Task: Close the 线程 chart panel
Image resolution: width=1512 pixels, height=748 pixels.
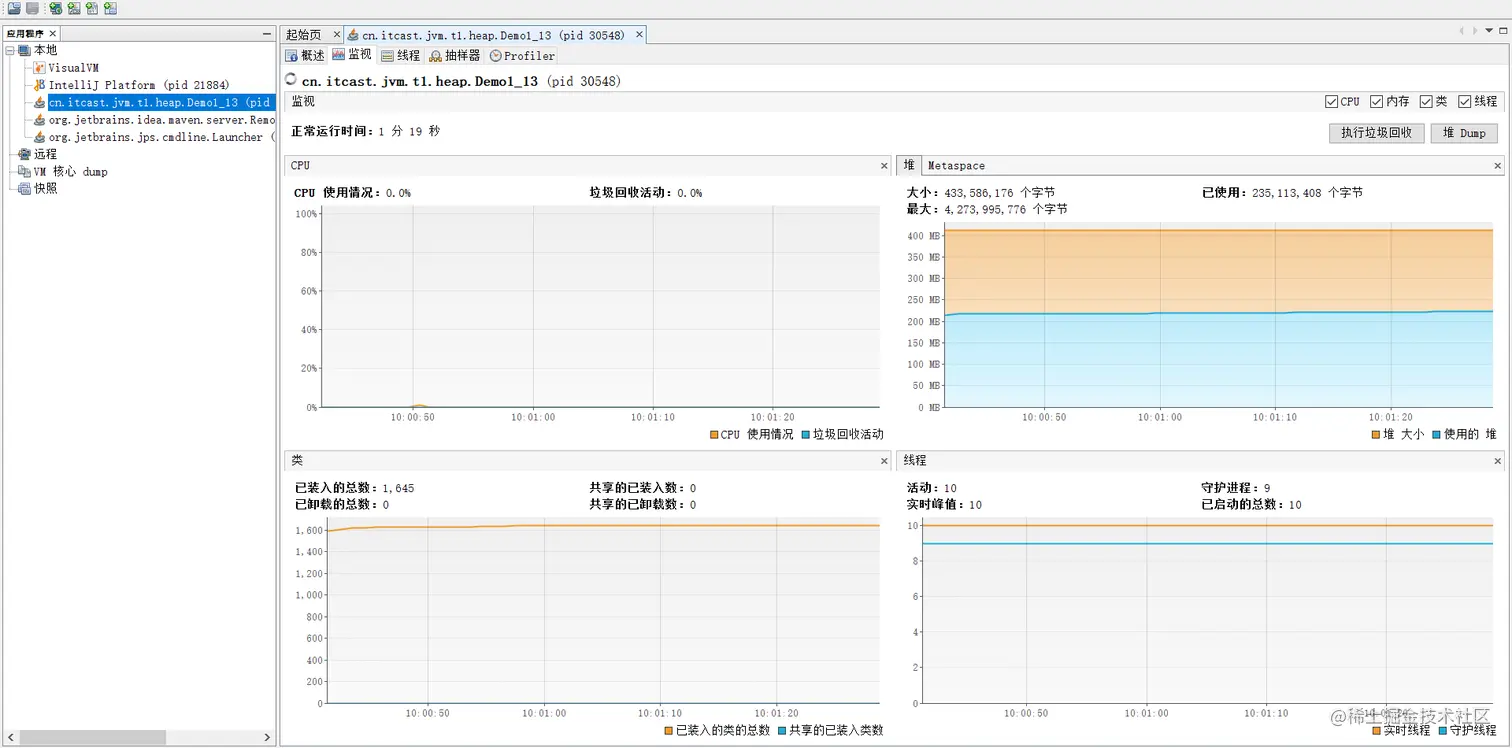Action: tap(1498, 461)
